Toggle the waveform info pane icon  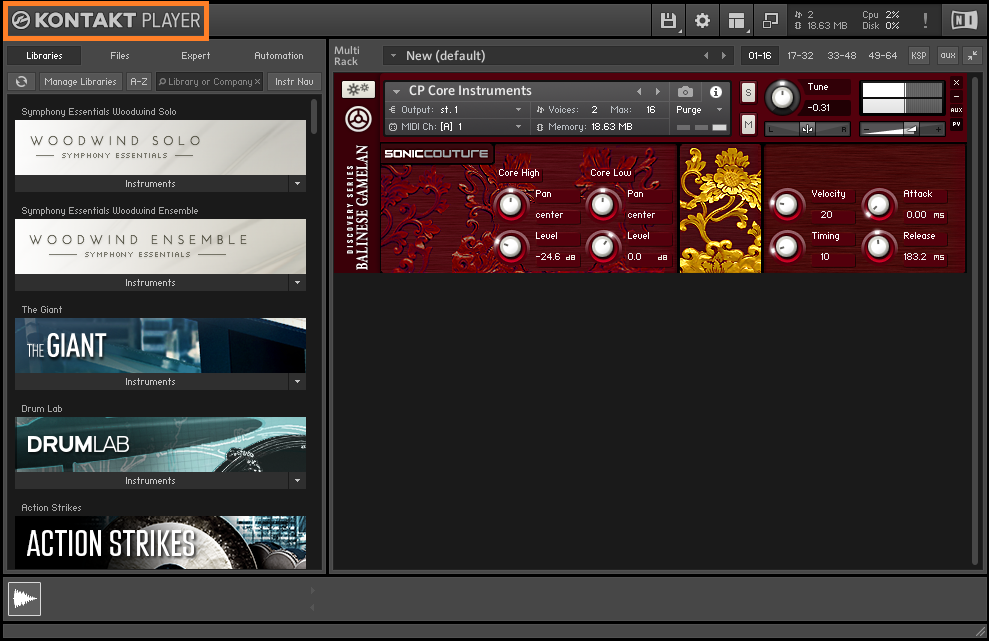pos(25,598)
